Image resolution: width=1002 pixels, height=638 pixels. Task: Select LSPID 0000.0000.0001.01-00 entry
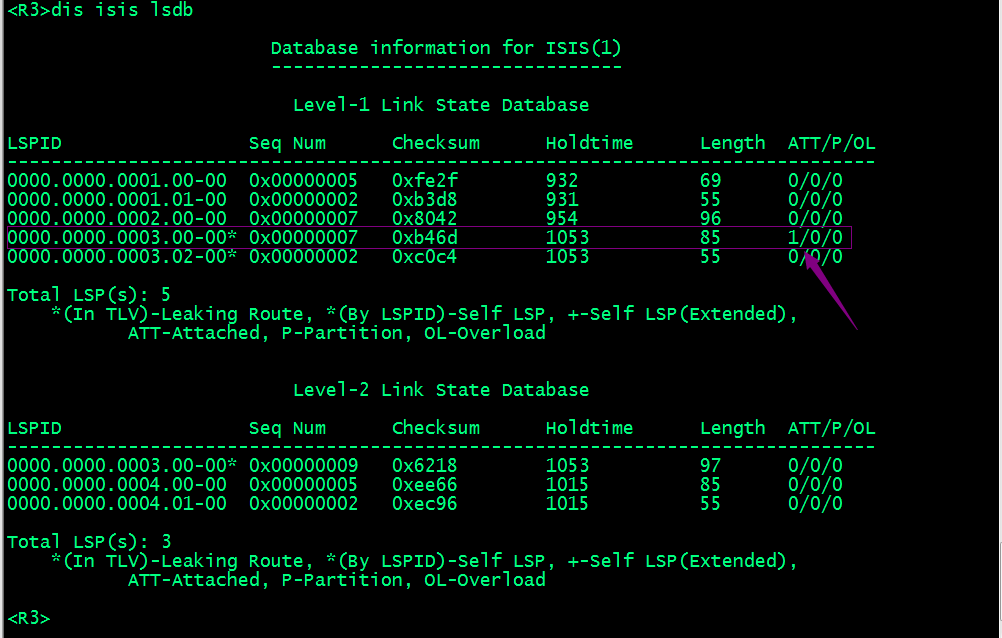pos(117,200)
